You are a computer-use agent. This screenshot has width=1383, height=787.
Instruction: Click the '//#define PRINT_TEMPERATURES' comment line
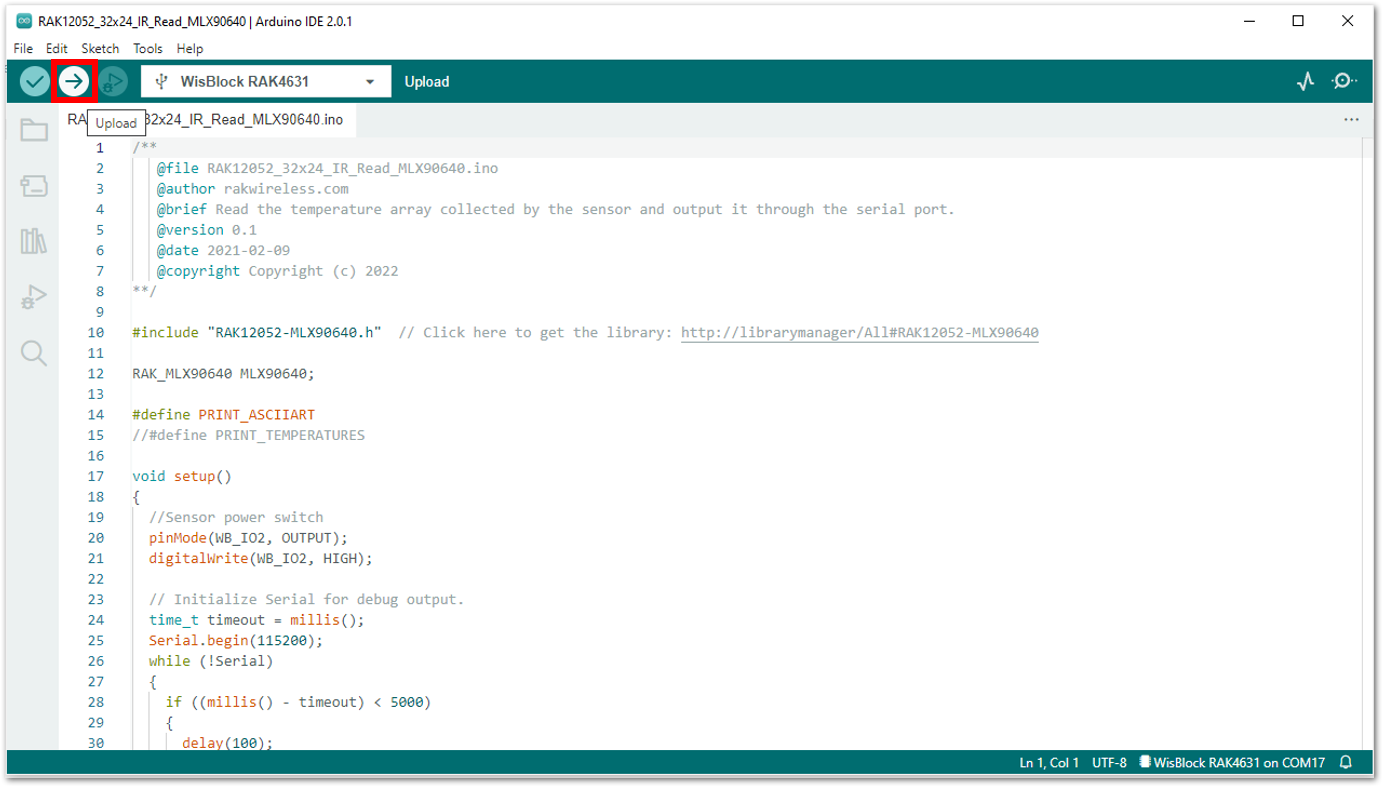pyautogui.click(x=248, y=435)
